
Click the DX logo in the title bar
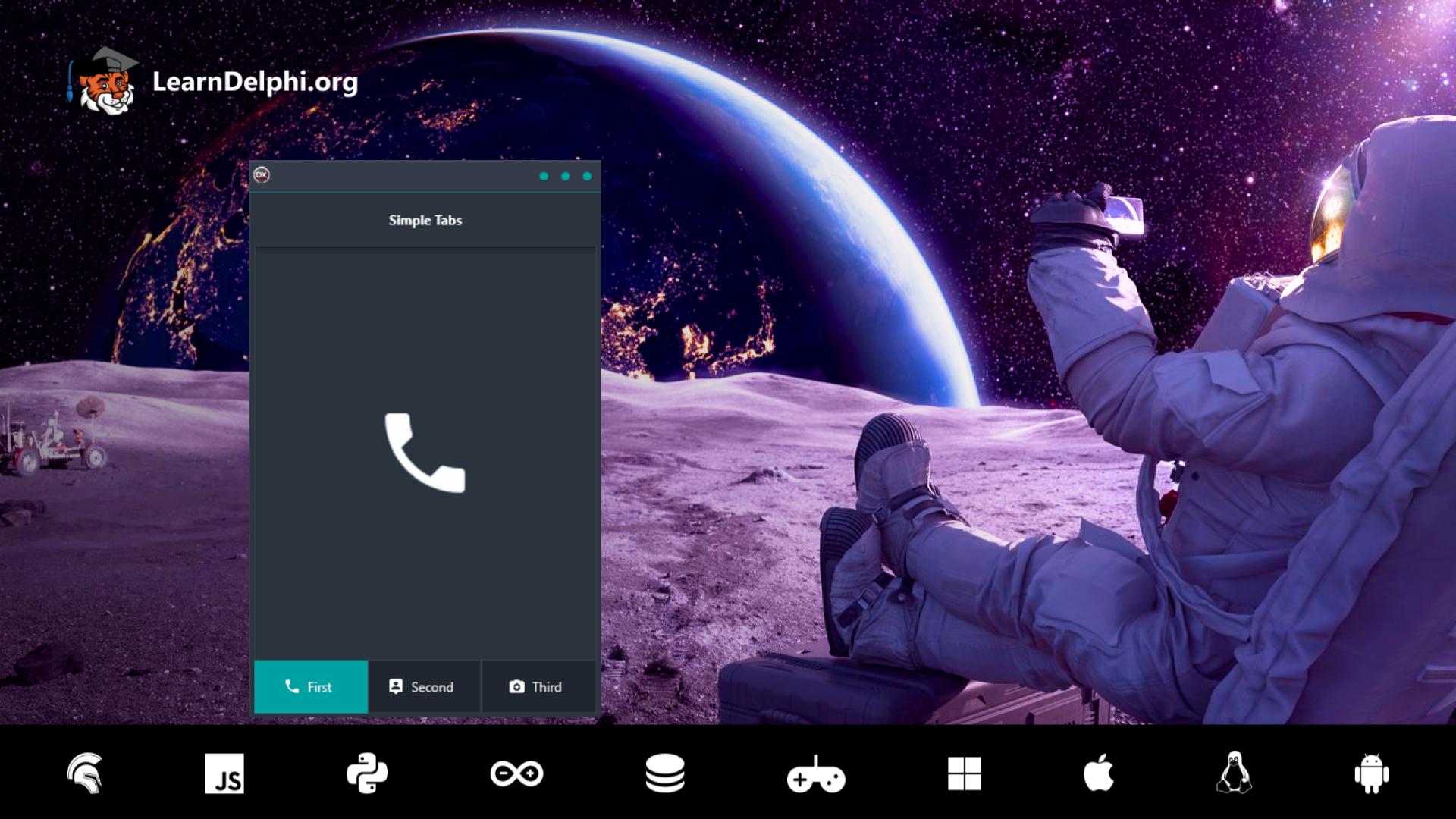262,174
